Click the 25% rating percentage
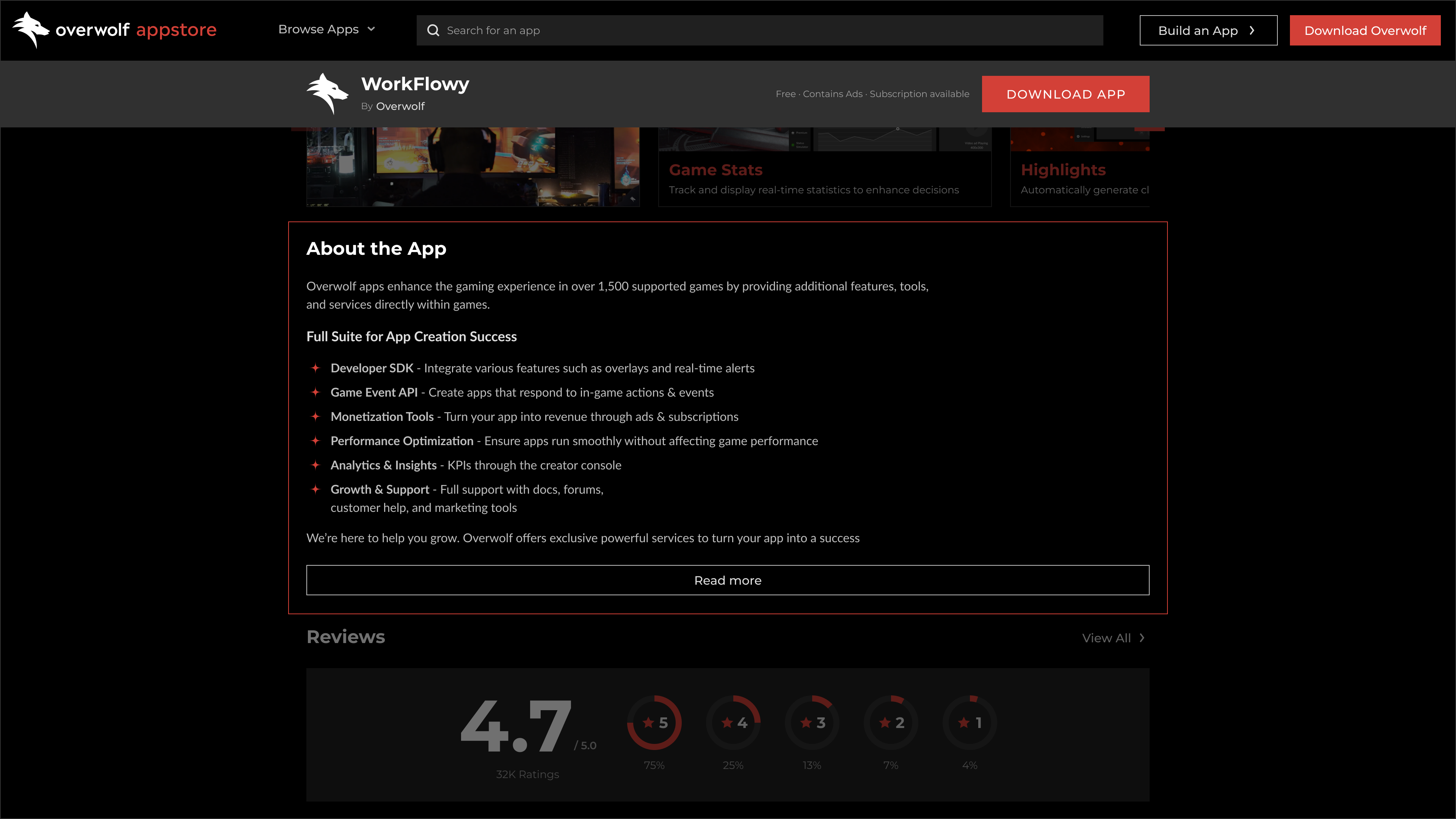 pos(733,765)
